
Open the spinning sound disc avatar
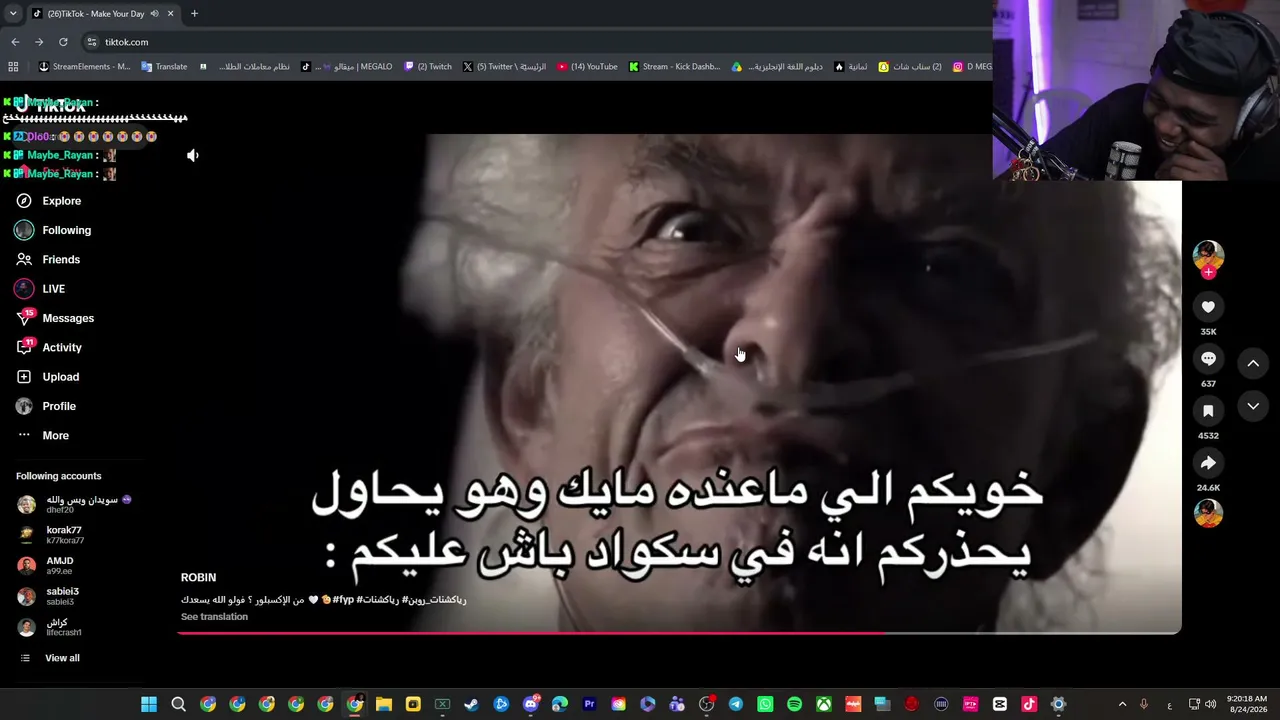pos(1208,513)
